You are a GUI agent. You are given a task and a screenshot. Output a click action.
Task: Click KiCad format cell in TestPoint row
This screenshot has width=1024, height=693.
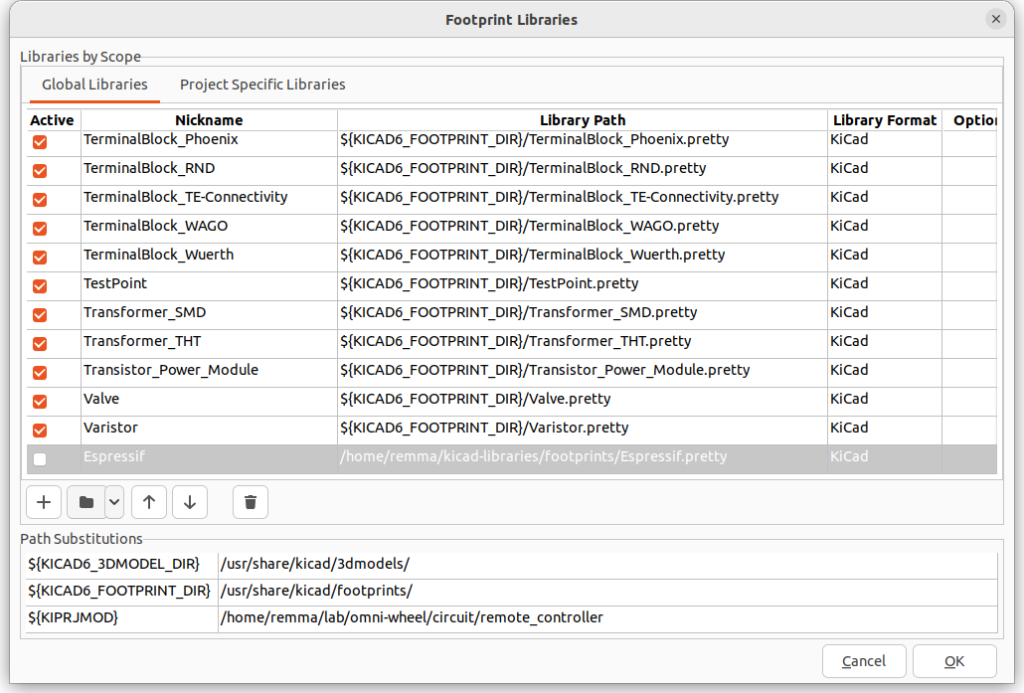(x=885, y=285)
